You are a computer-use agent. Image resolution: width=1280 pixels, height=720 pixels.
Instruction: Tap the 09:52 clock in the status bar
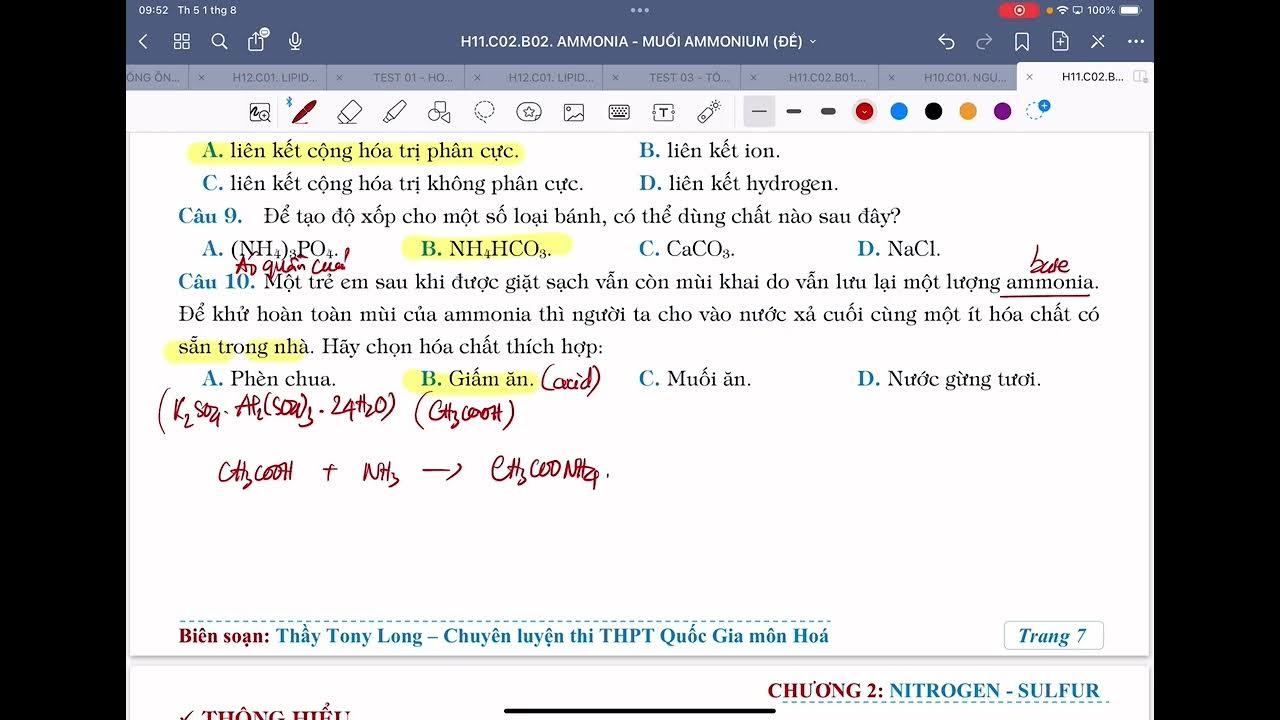click(153, 10)
